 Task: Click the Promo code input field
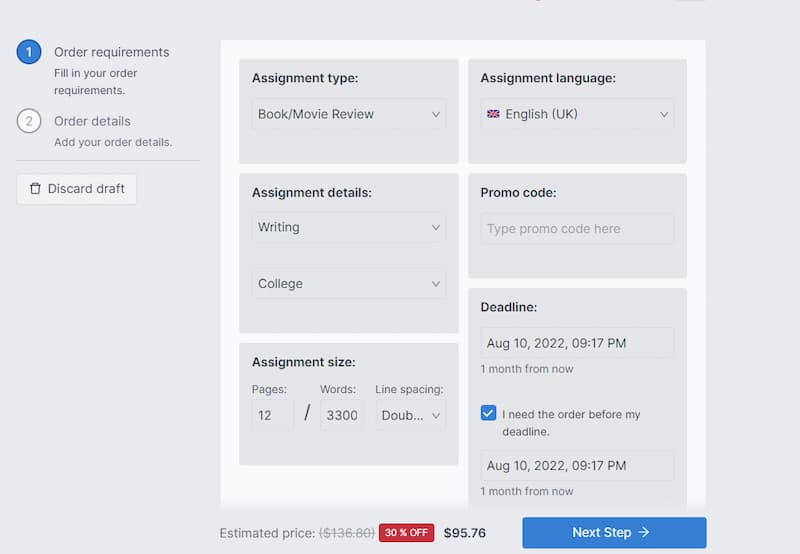coord(577,229)
